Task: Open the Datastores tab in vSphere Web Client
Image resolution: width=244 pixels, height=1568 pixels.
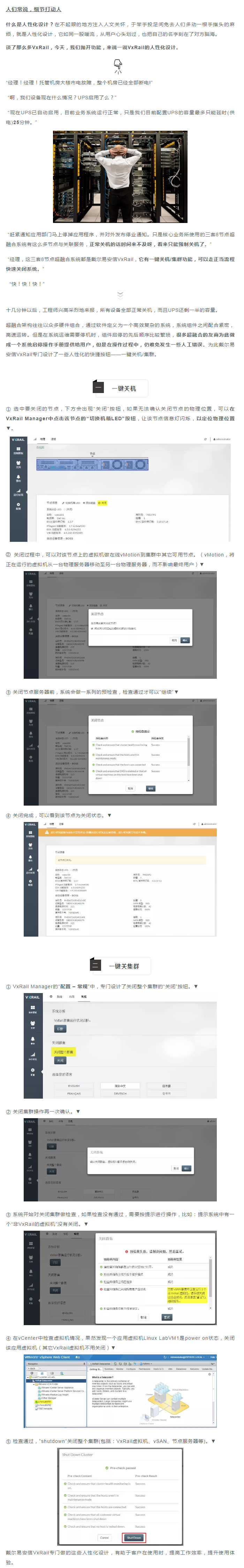Action: (x=181, y=1369)
